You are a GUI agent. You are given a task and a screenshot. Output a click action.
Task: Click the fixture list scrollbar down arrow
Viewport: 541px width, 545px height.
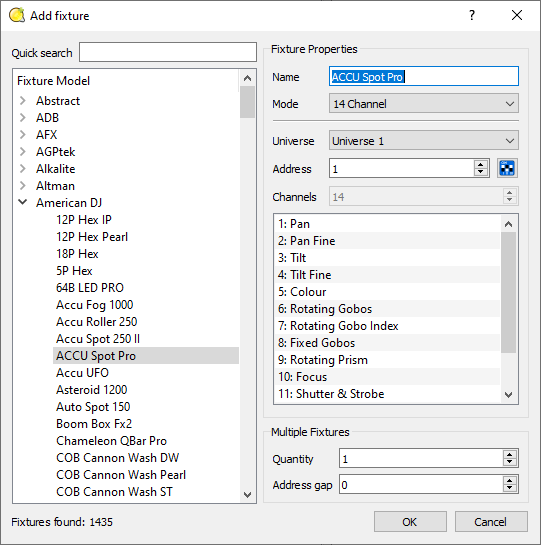(x=248, y=494)
